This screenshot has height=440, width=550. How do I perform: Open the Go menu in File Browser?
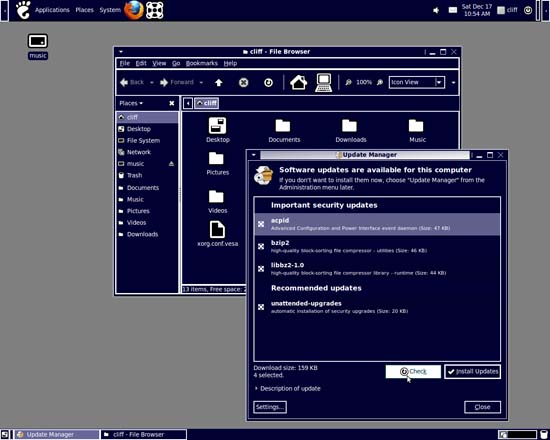pyautogui.click(x=176, y=63)
